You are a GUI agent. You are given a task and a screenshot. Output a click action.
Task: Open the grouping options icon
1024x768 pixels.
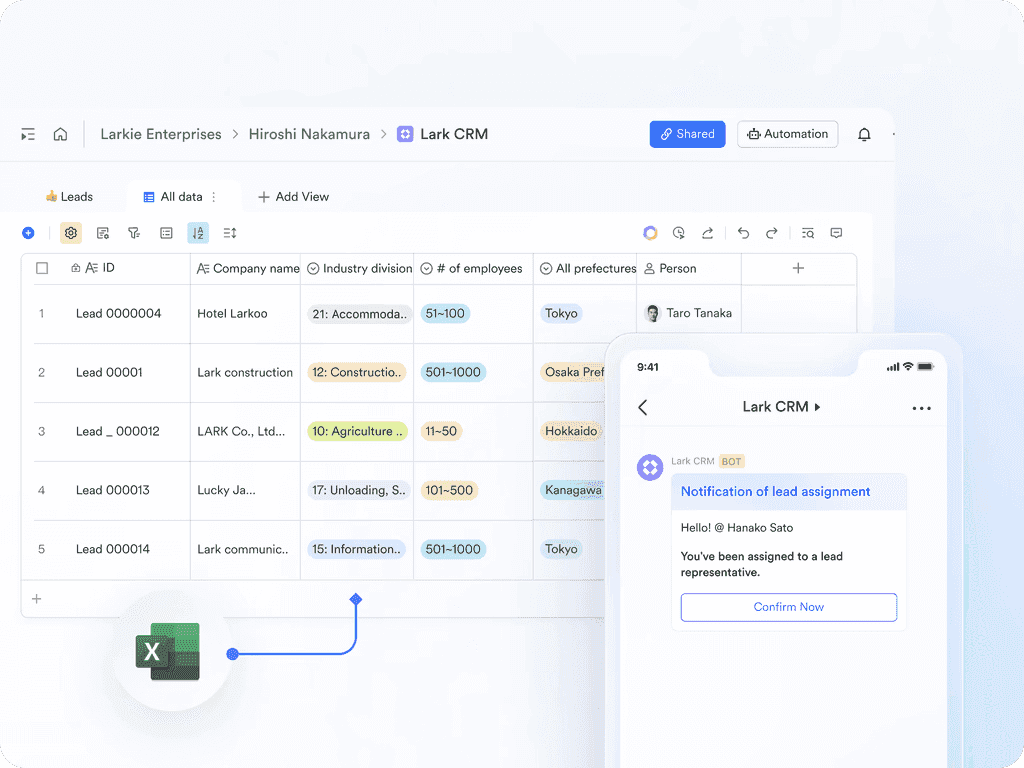pyautogui.click(x=229, y=232)
